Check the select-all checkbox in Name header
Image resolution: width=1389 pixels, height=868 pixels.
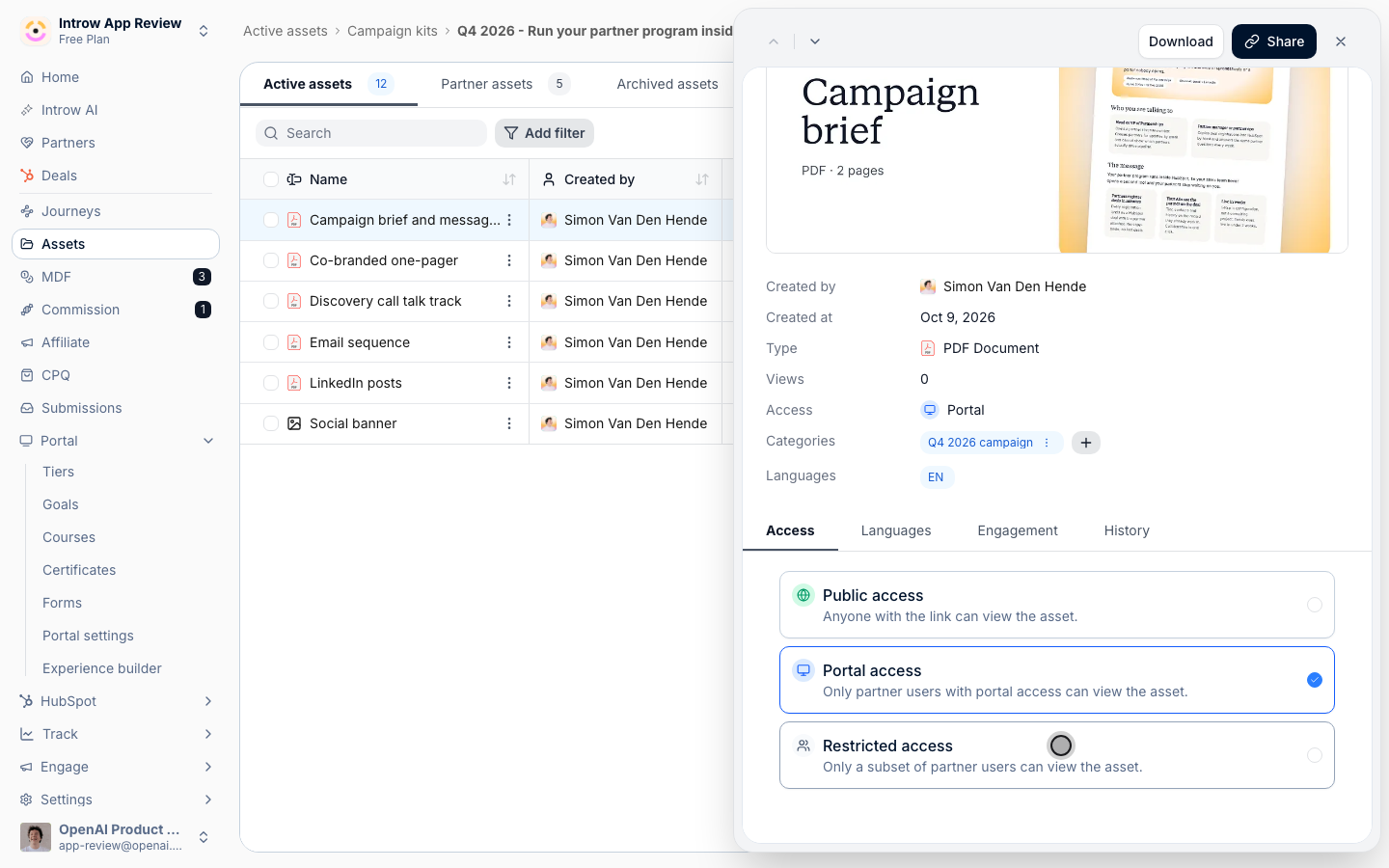pos(271,179)
